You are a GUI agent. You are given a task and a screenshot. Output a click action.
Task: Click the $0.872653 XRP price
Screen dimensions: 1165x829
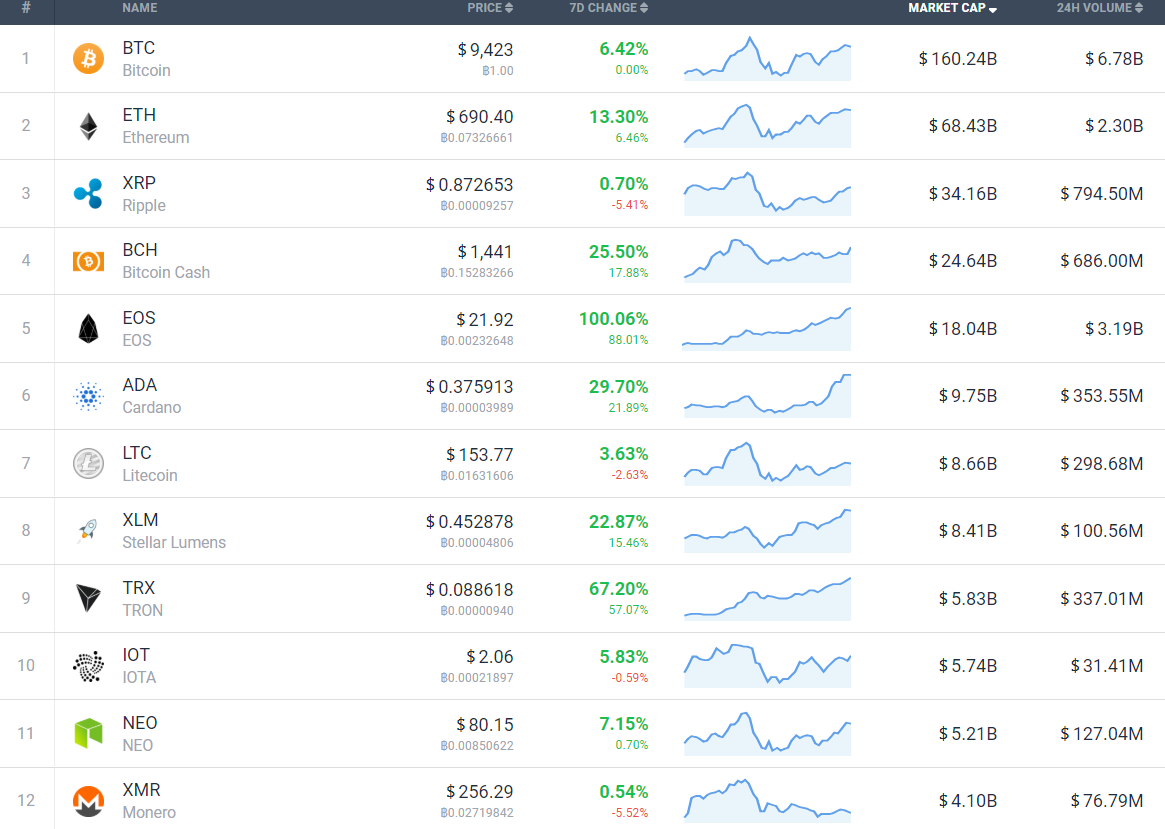pyautogui.click(x=470, y=185)
